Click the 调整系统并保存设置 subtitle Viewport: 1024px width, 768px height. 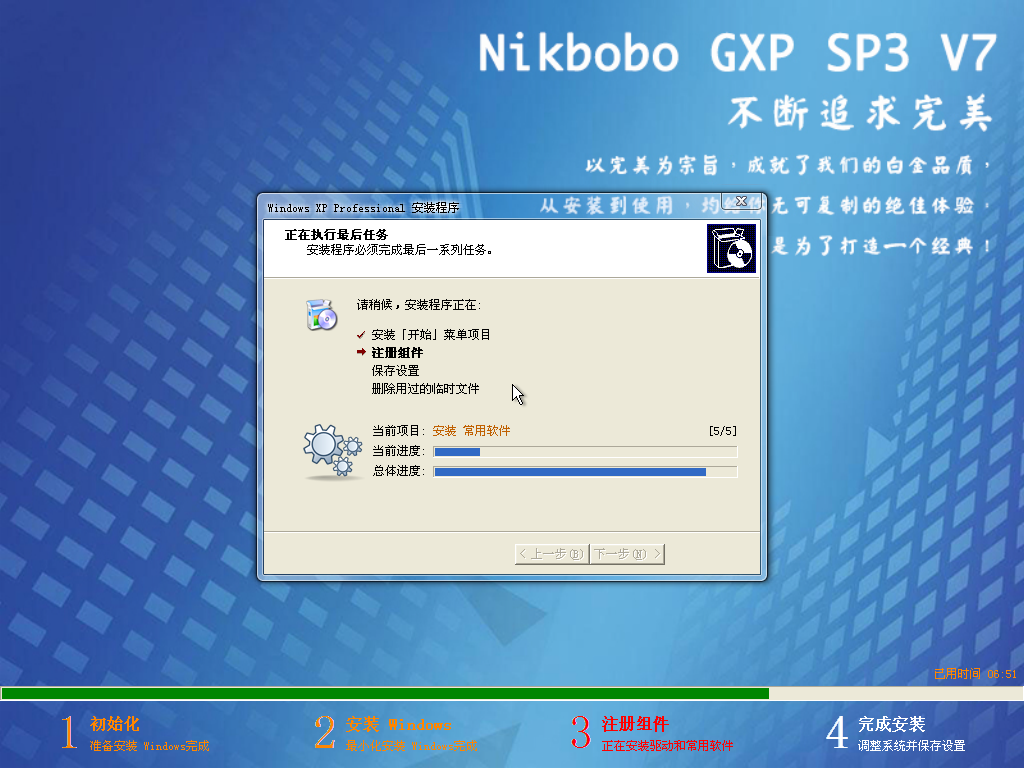click(912, 746)
